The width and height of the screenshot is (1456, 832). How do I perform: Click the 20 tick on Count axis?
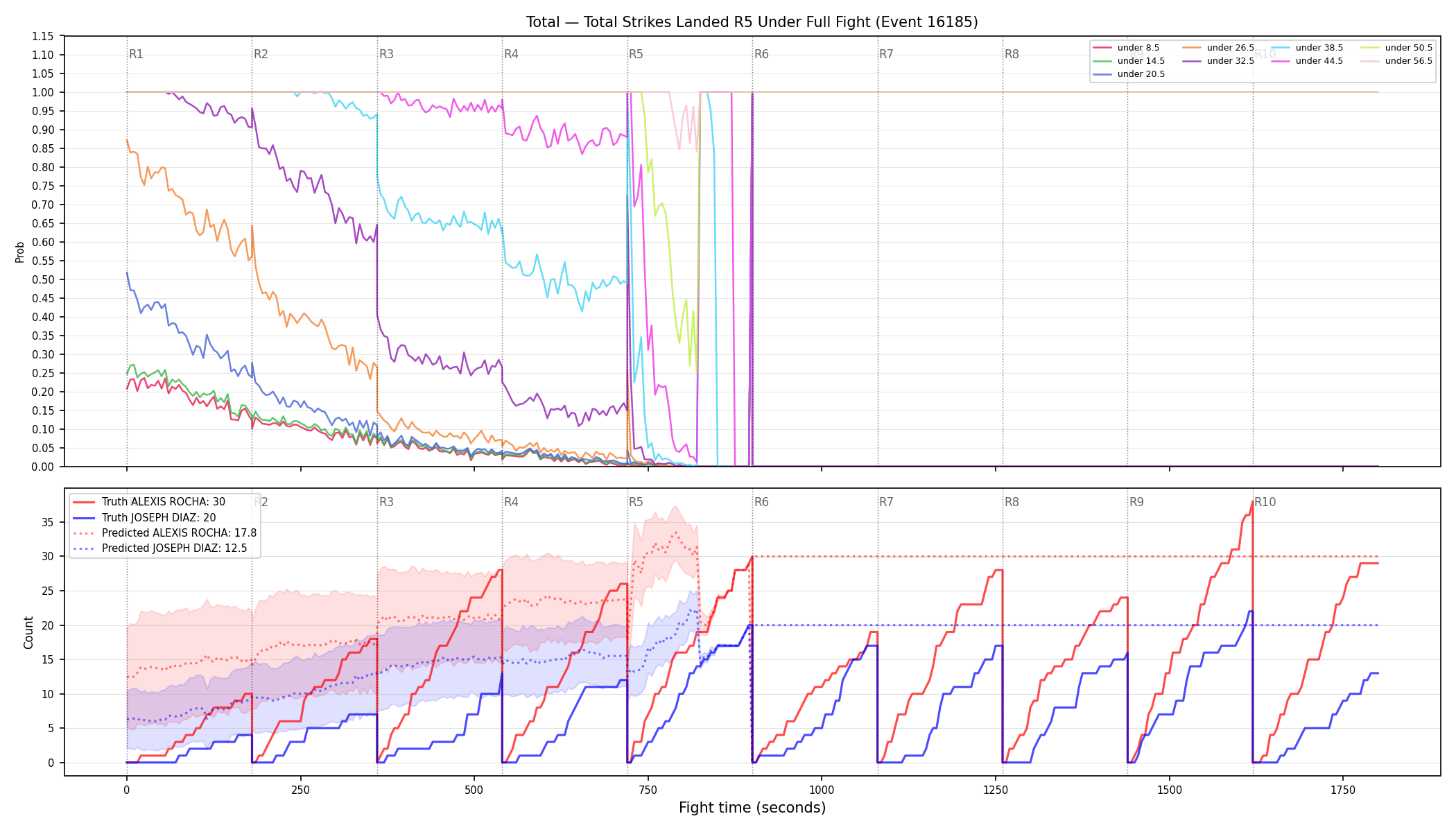click(x=49, y=625)
